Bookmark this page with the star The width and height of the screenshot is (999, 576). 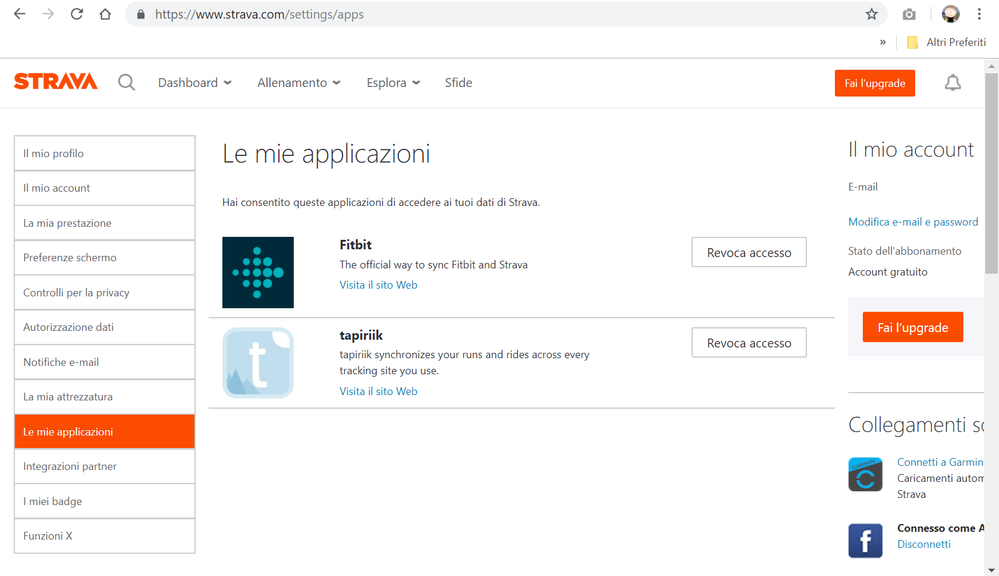click(x=872, y=14)
